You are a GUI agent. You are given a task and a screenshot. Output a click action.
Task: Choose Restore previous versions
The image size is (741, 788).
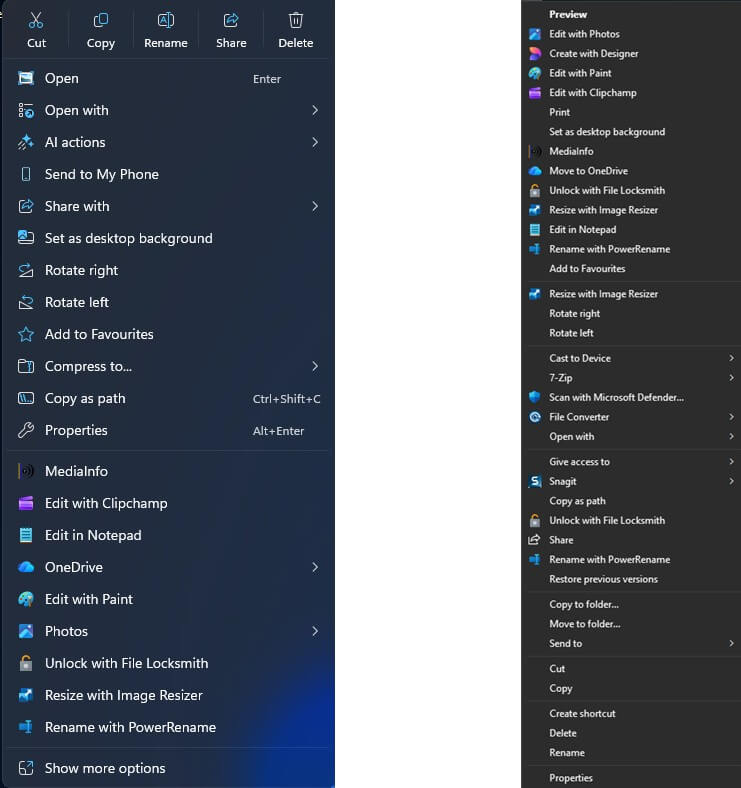(603, 579)
